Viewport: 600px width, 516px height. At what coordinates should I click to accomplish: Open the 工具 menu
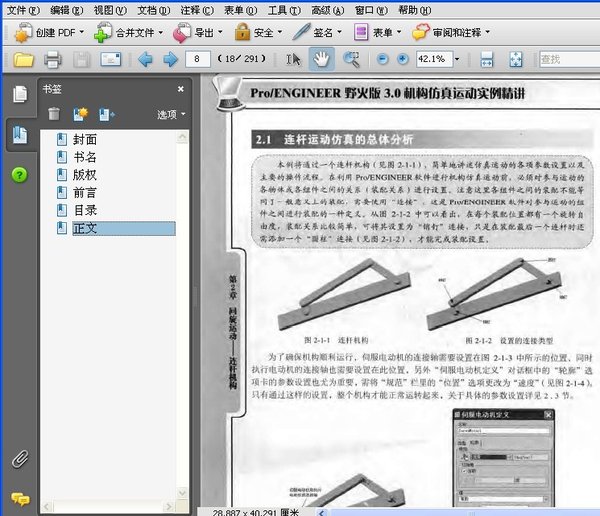click(x=284, y=10)
